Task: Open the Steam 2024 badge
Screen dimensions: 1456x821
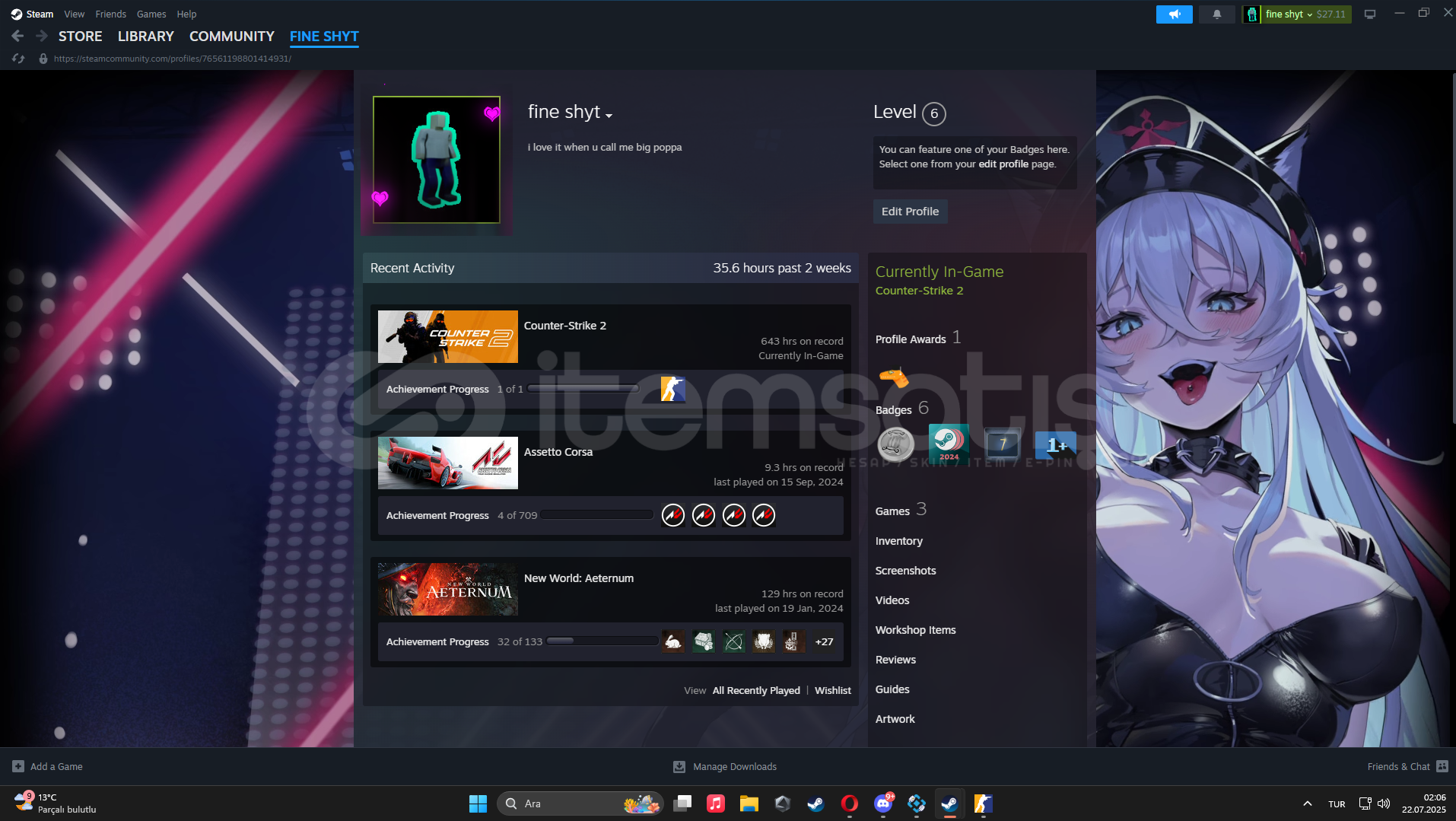Action: pos(949,444)
